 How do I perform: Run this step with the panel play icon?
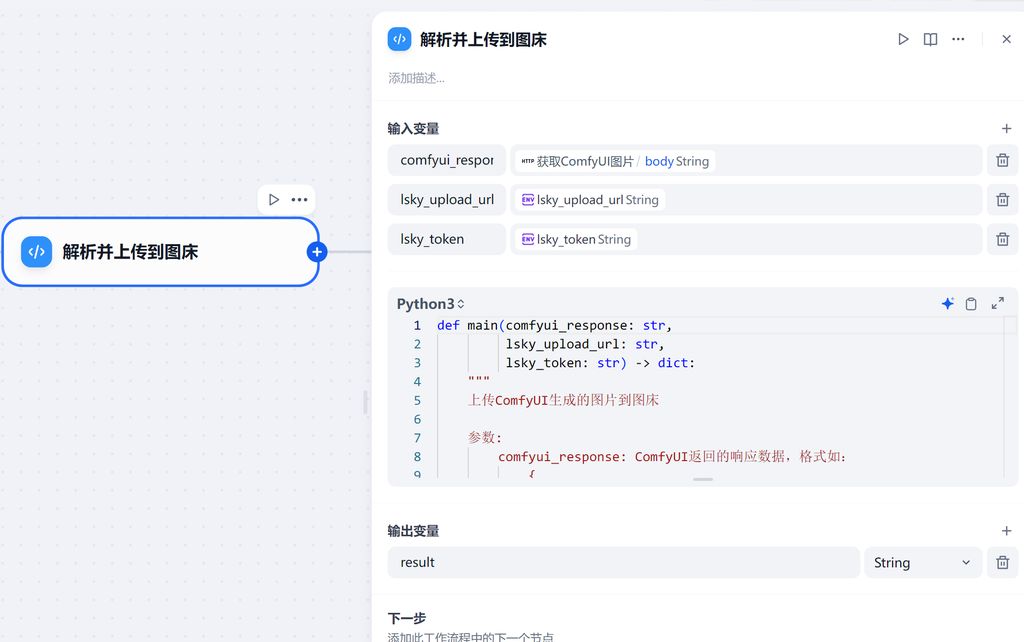pyautogui.click(x=903, y=39)
